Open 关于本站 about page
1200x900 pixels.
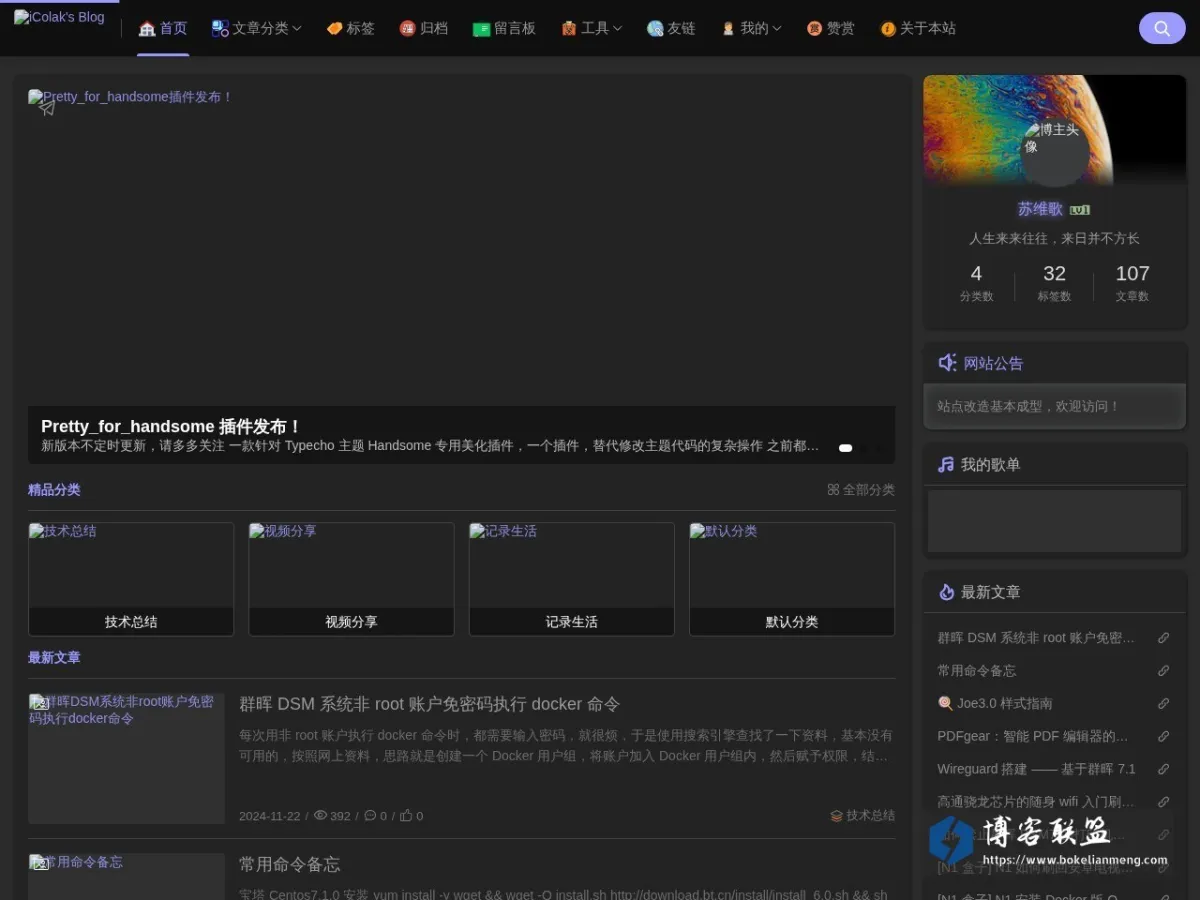(917, 28)
